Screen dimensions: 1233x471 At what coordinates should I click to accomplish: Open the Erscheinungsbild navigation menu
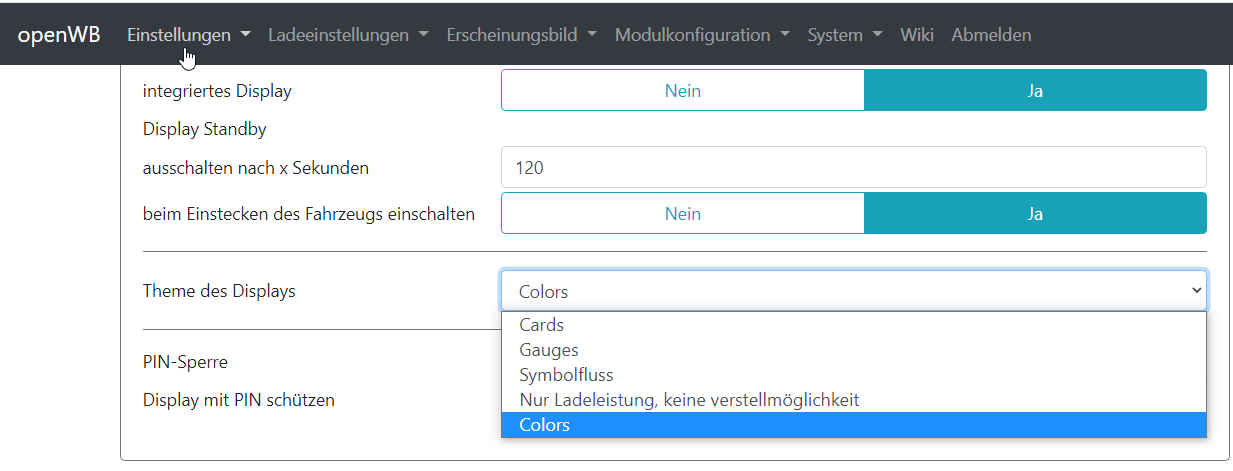(x=521, y=35)
